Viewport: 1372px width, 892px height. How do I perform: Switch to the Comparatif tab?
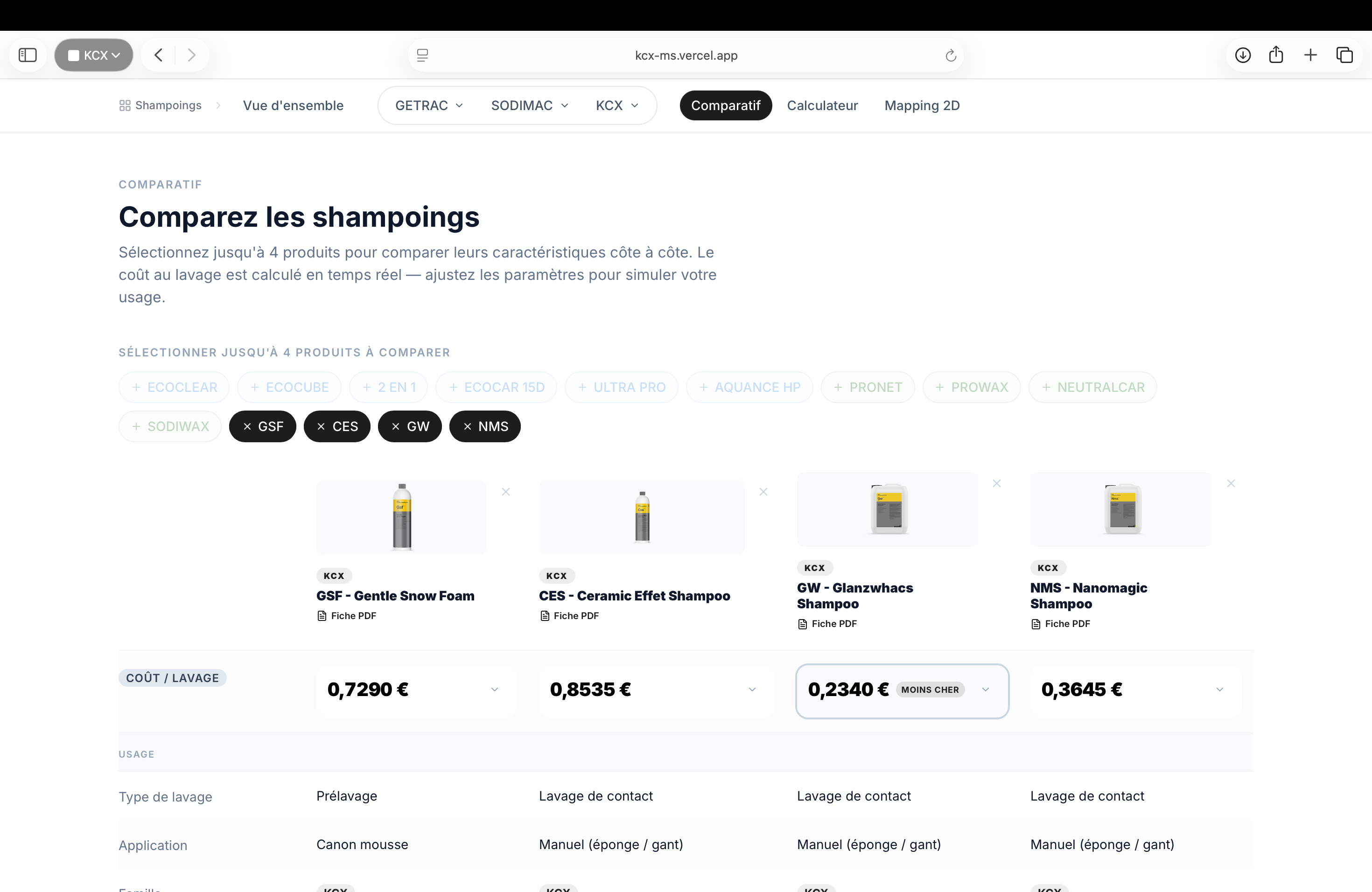point(726,105)
